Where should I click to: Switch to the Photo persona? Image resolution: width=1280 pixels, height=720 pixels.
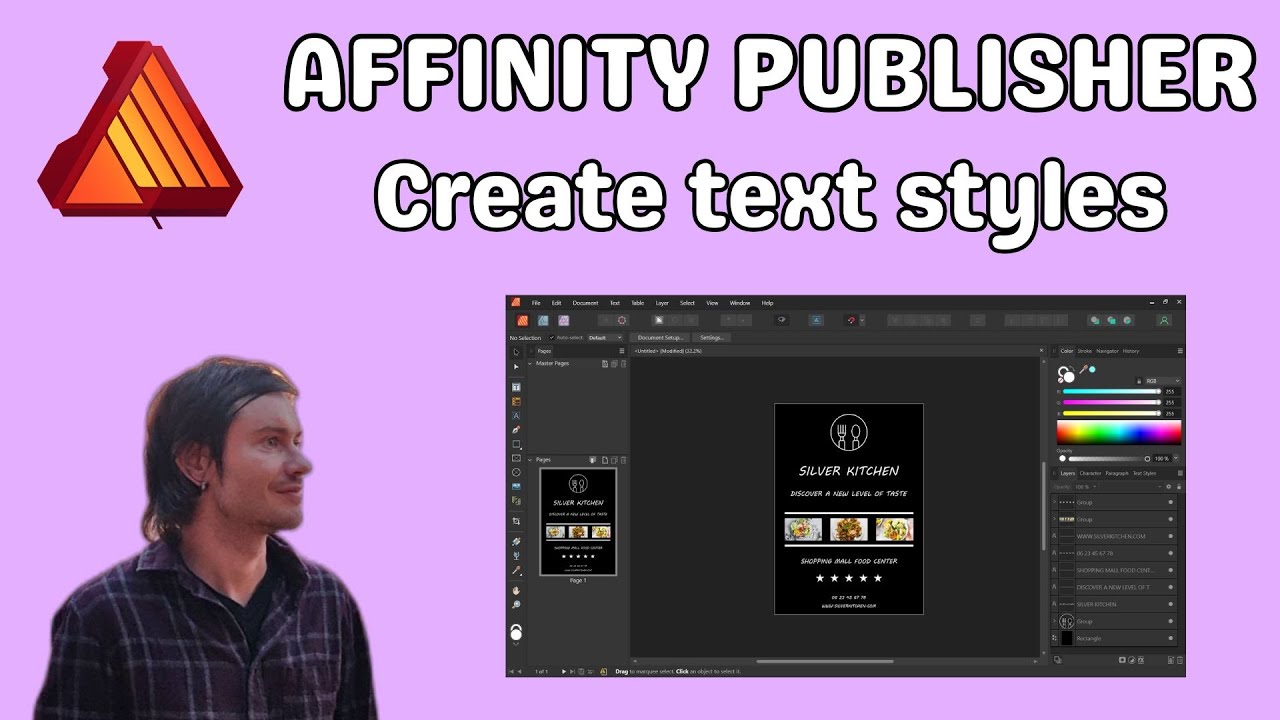pos(563,321)
